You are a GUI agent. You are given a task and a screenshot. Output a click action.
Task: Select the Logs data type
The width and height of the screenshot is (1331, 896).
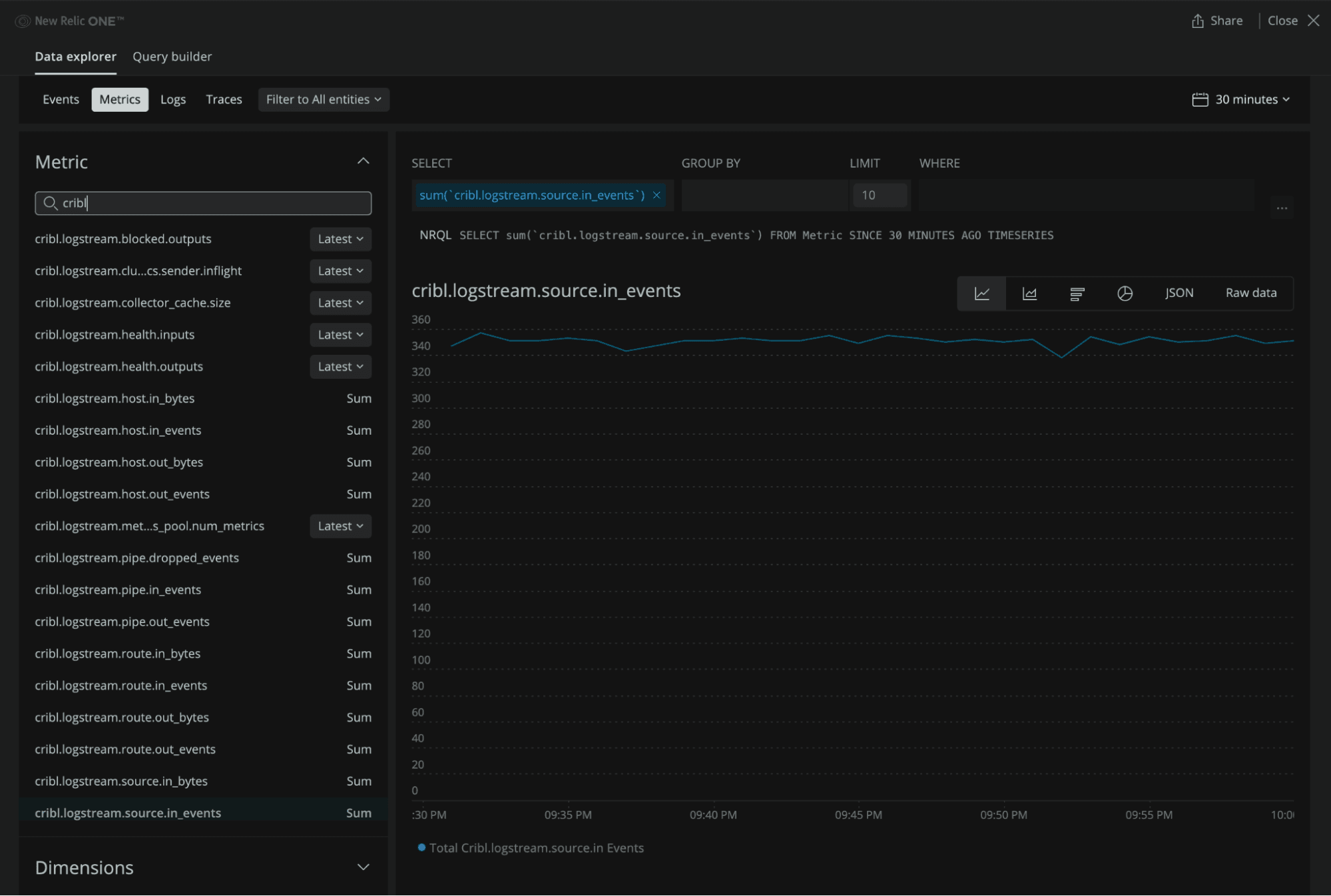173,99
